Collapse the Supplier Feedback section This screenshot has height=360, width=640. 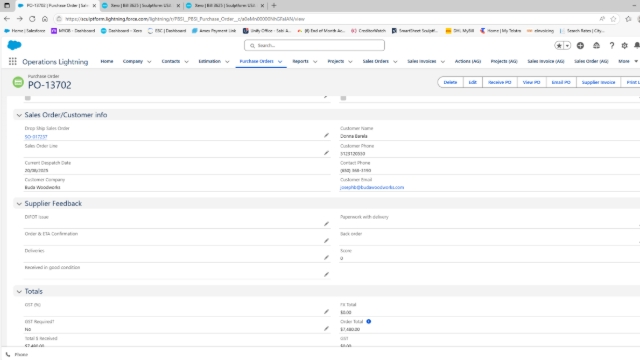click(x=19, y=203)
